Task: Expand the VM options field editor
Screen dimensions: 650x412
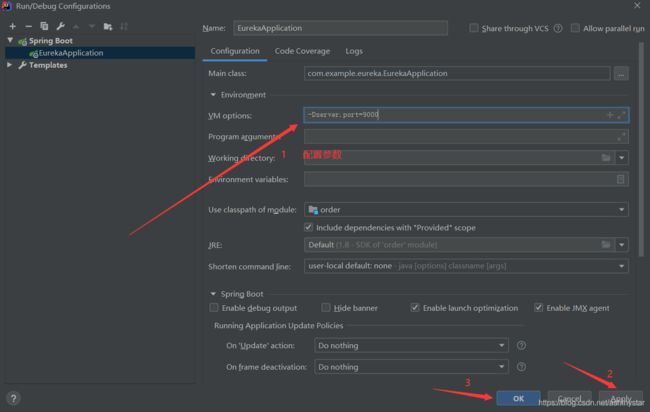Action: coord(621,115)
